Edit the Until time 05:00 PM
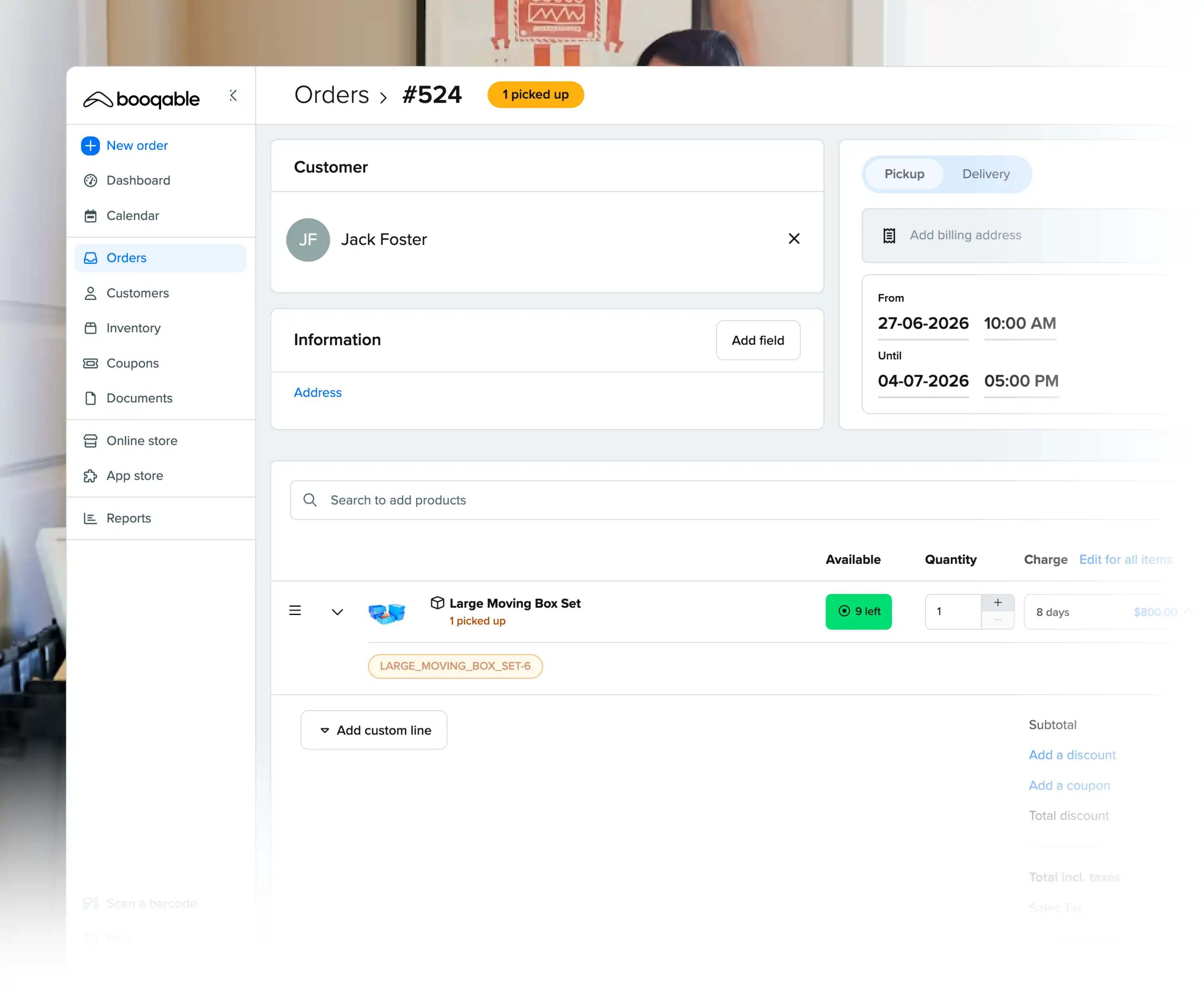 point(1021,382)
